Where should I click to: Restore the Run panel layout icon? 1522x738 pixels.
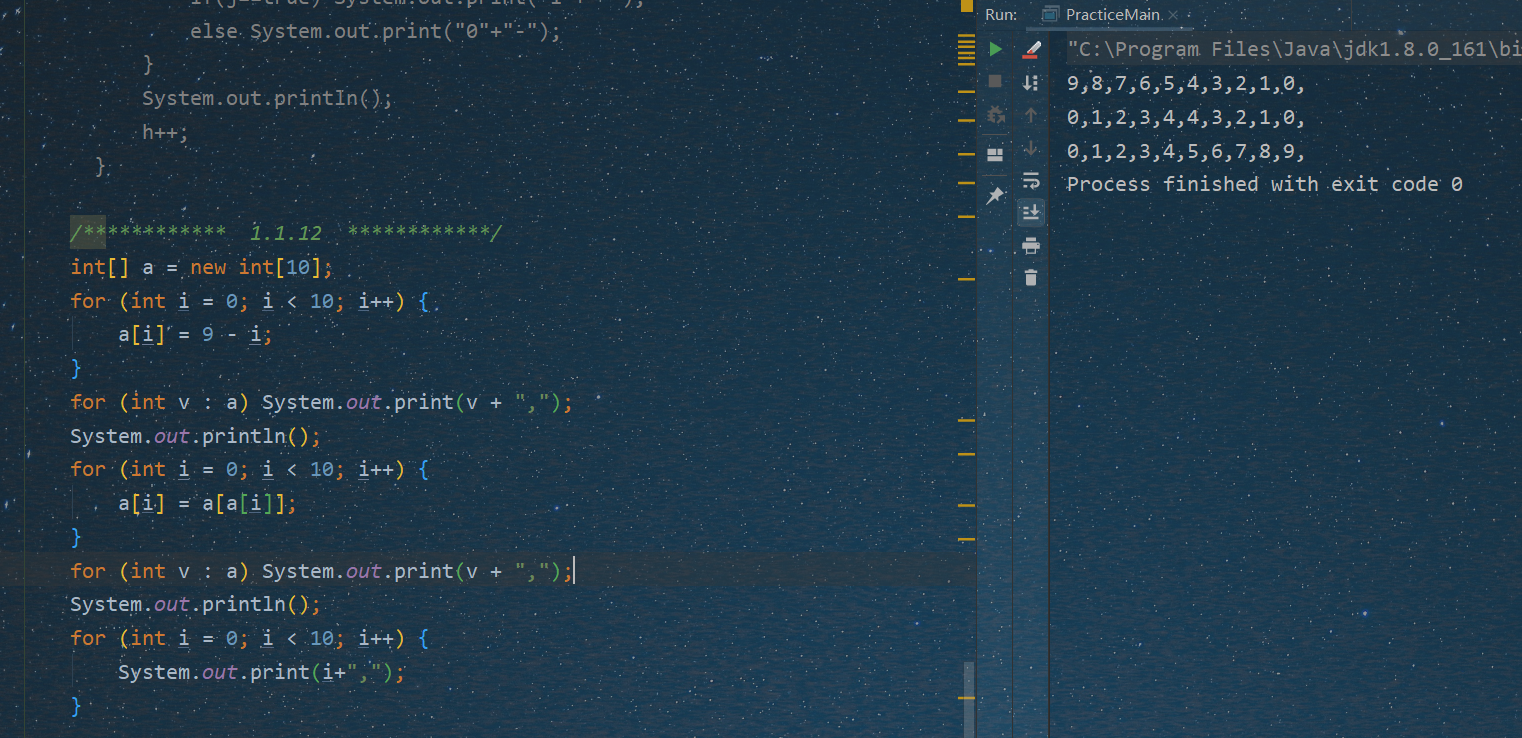[995, 155]
